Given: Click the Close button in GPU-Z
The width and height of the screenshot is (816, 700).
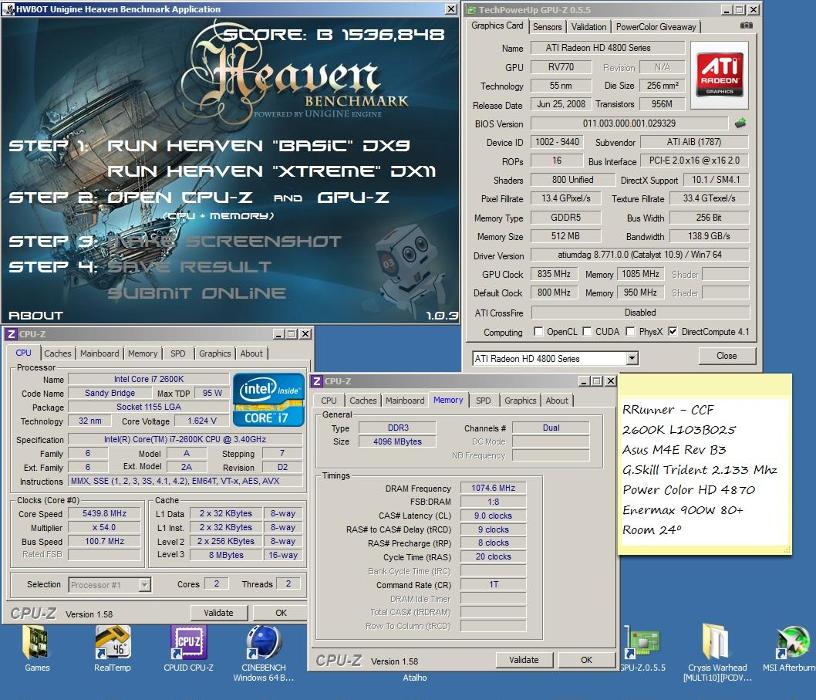Looking at the screenshot, I should (x=726, y=355).
